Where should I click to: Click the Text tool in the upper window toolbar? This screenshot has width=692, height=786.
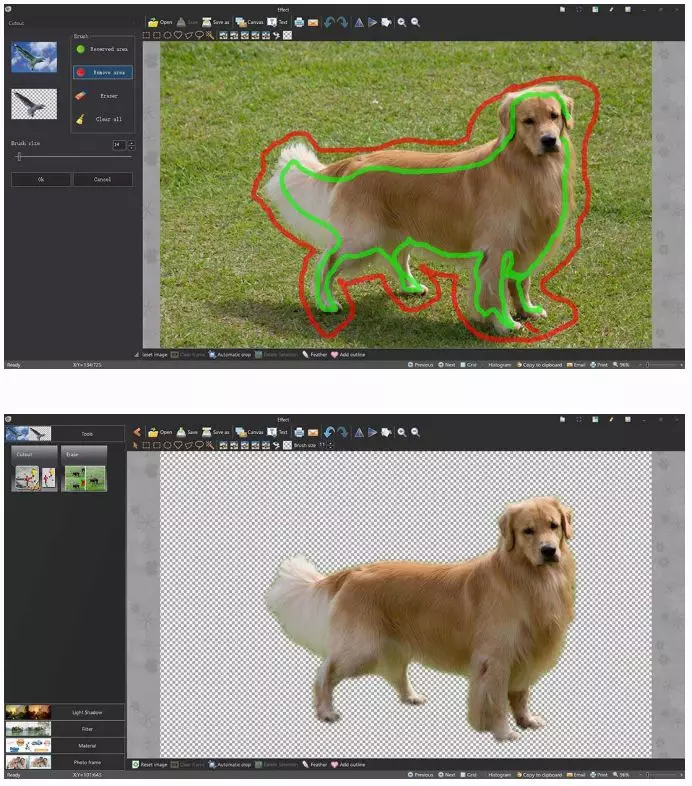(x=277, y=22)
